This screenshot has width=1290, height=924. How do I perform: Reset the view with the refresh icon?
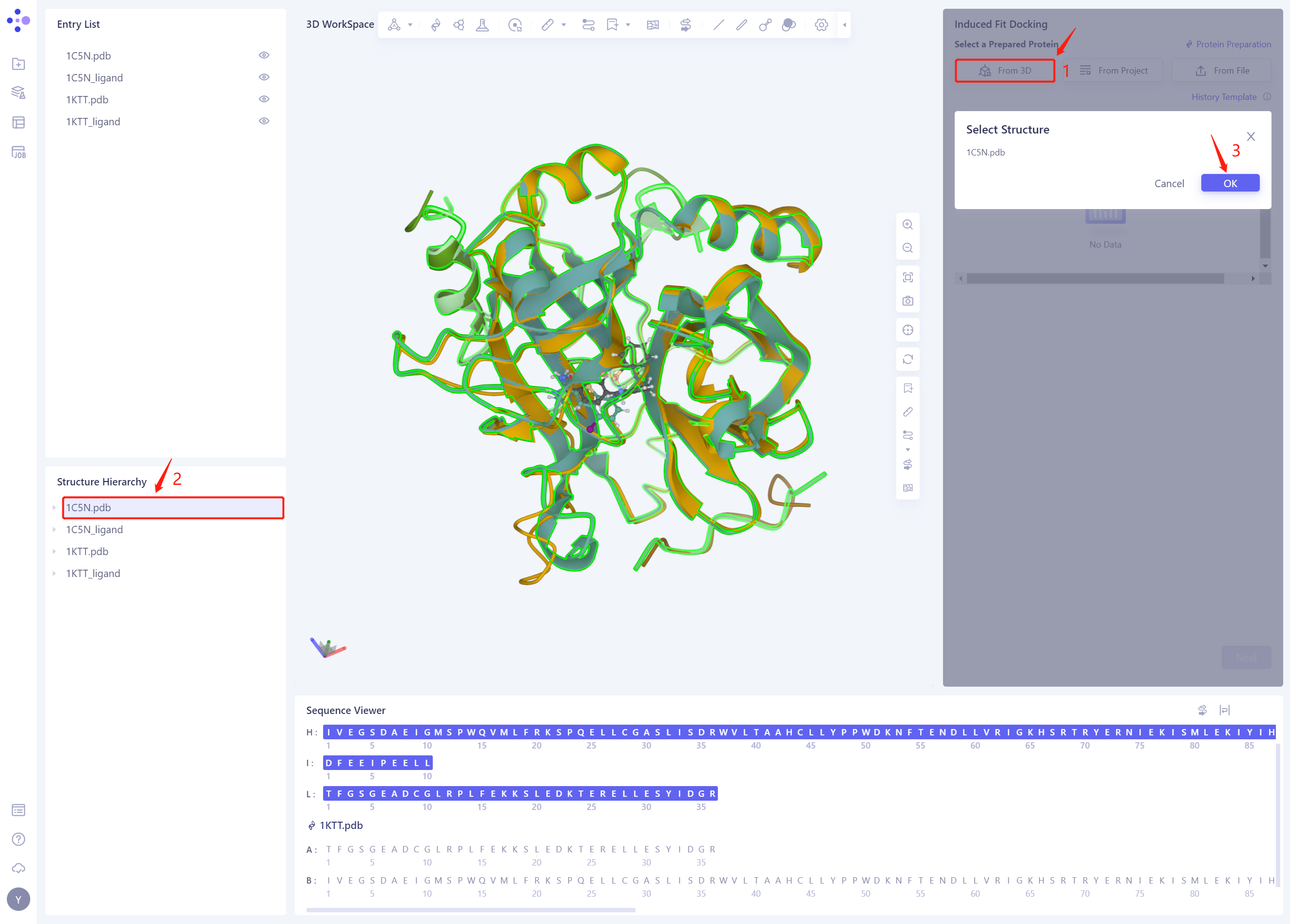pyautogui.click(x=908, y=359)
